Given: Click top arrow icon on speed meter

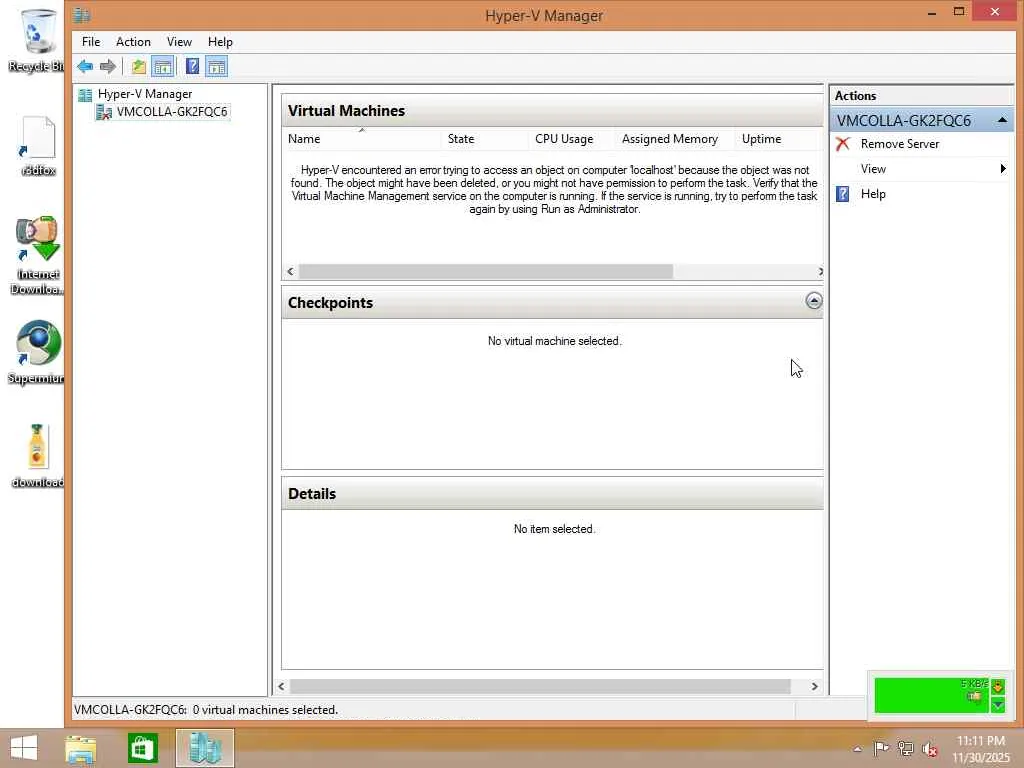Looking at the screenshot, I should pyautogui.click(x=998, y=686).
